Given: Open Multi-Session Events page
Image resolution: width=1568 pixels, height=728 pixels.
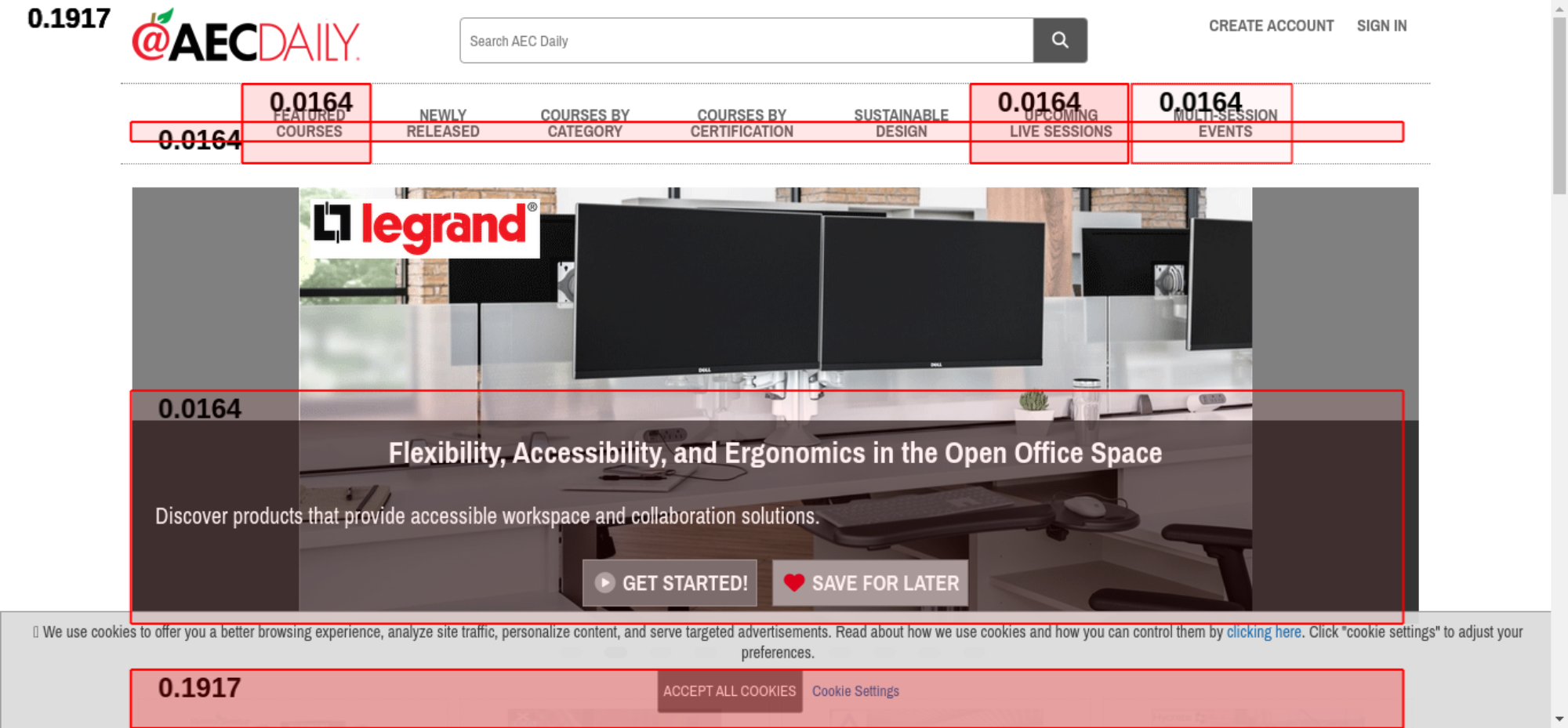Looking at the screenshot, I should tap(1225, 124).
